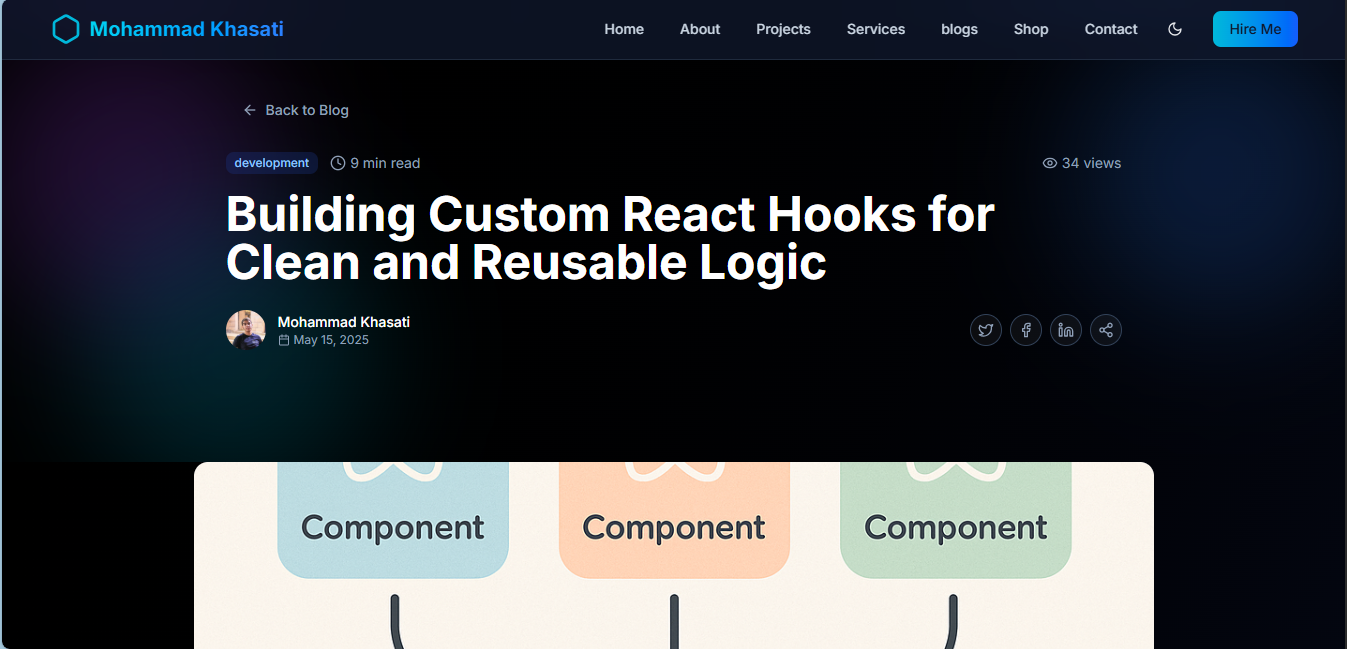Open the Home menu item
The height and width of the screenshot is (649, 1347).
pos(624,29)
